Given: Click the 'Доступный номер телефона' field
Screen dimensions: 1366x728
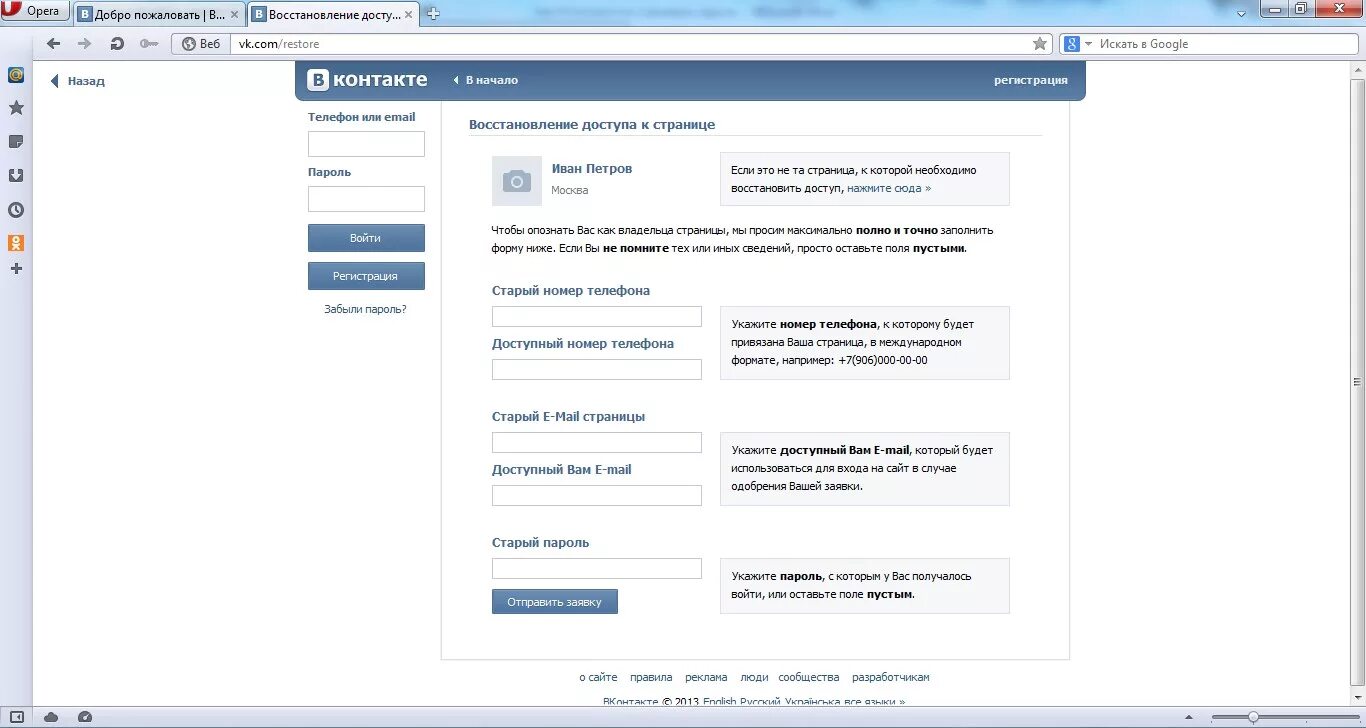Looking at the screenshot, I should click(597, 370).
